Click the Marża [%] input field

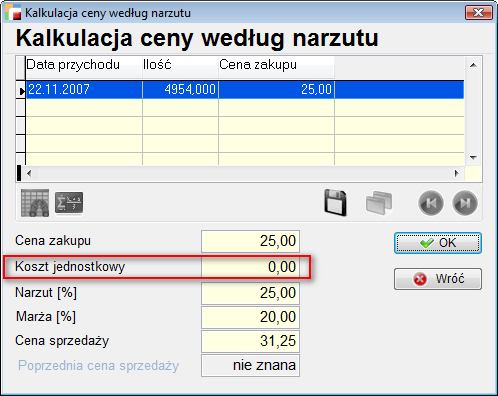click(x=250, y=317)
